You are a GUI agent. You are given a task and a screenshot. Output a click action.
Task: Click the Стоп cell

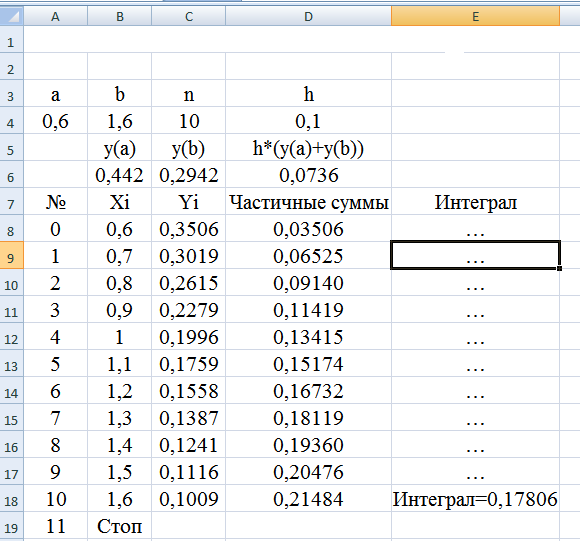coord(119,525)
